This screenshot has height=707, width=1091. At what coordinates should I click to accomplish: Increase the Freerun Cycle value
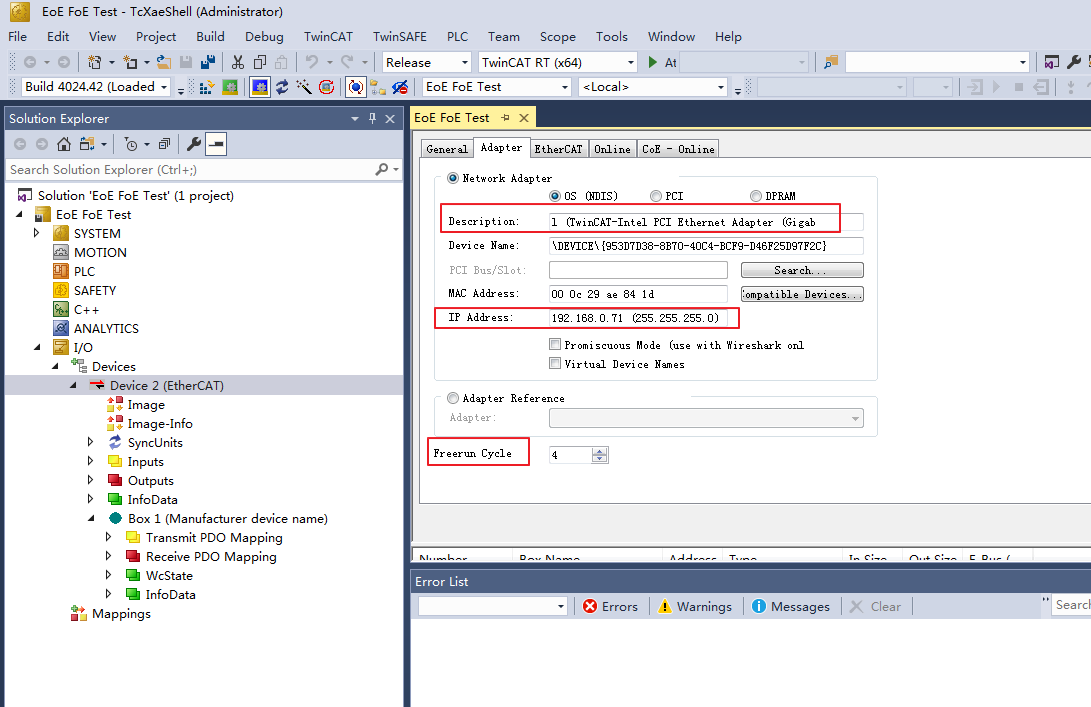pos(600,451)
